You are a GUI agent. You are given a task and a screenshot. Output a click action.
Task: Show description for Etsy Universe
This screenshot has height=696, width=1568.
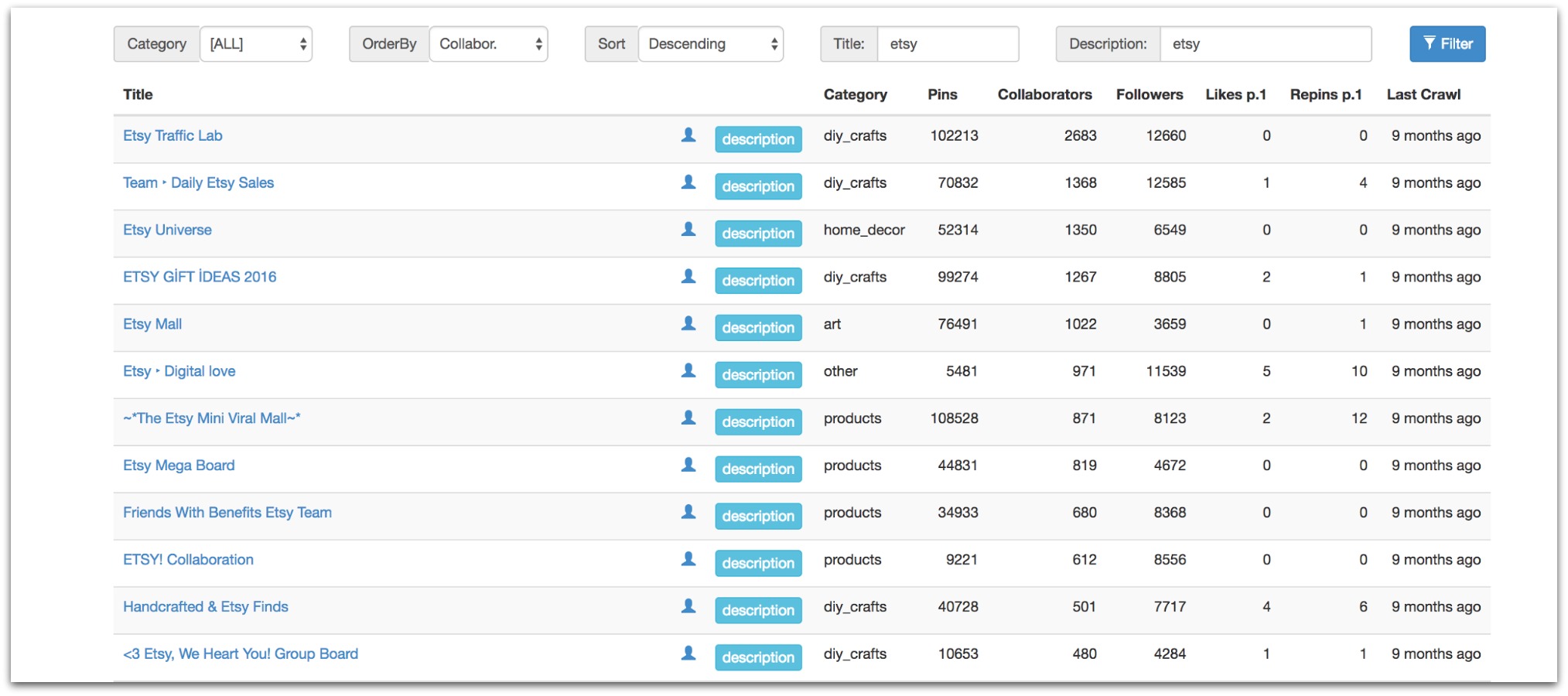point(758,234)
